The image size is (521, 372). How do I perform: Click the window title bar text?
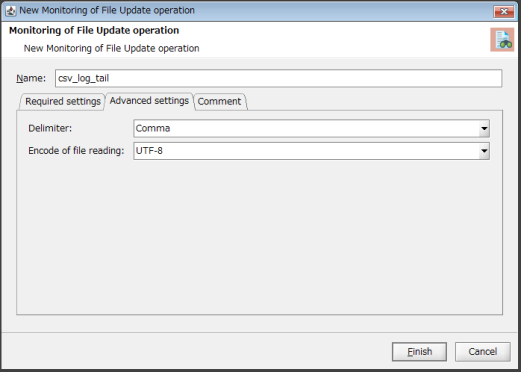pos(107,10)
